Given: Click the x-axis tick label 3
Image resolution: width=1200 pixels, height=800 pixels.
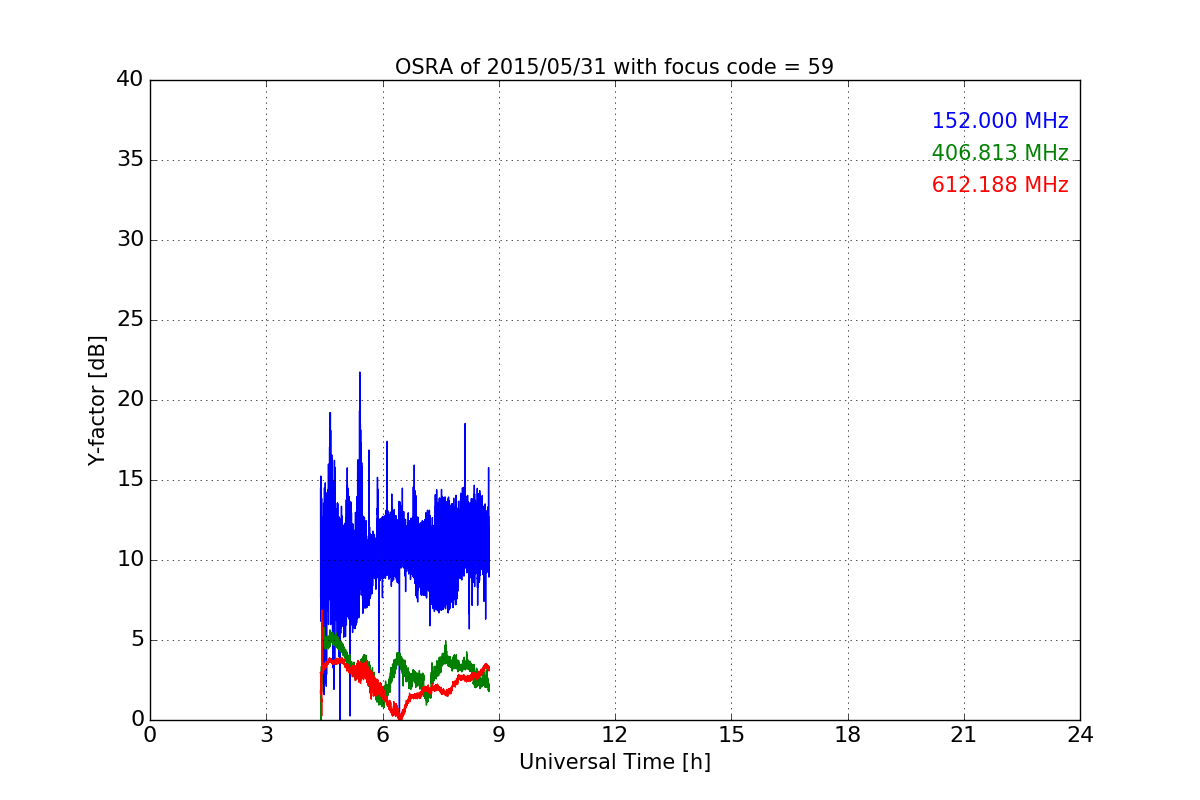Looking at the screenshot, I should pos(266,735).
